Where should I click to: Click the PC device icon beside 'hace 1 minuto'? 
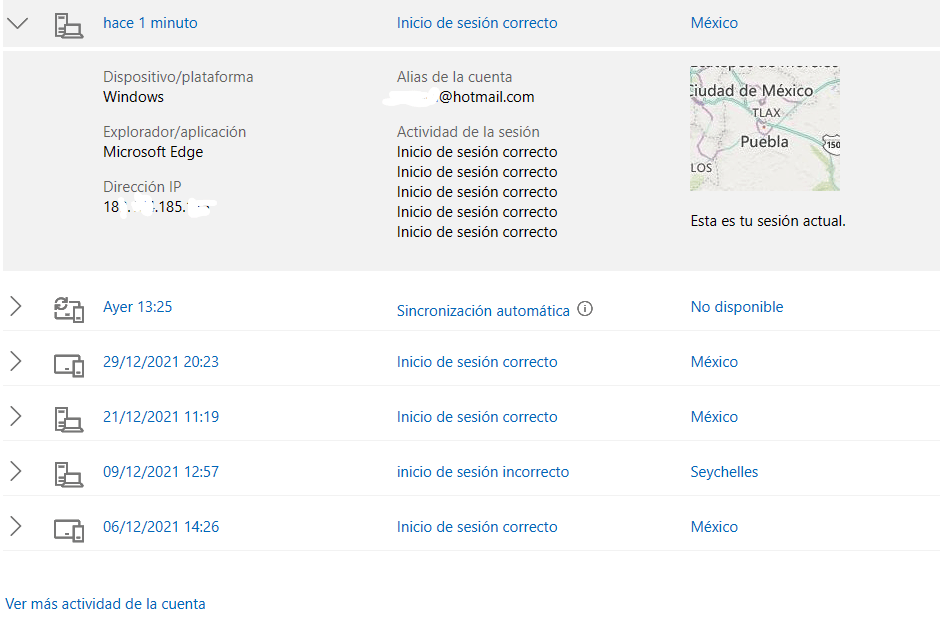pyautogui.click(x=69, y=26)
